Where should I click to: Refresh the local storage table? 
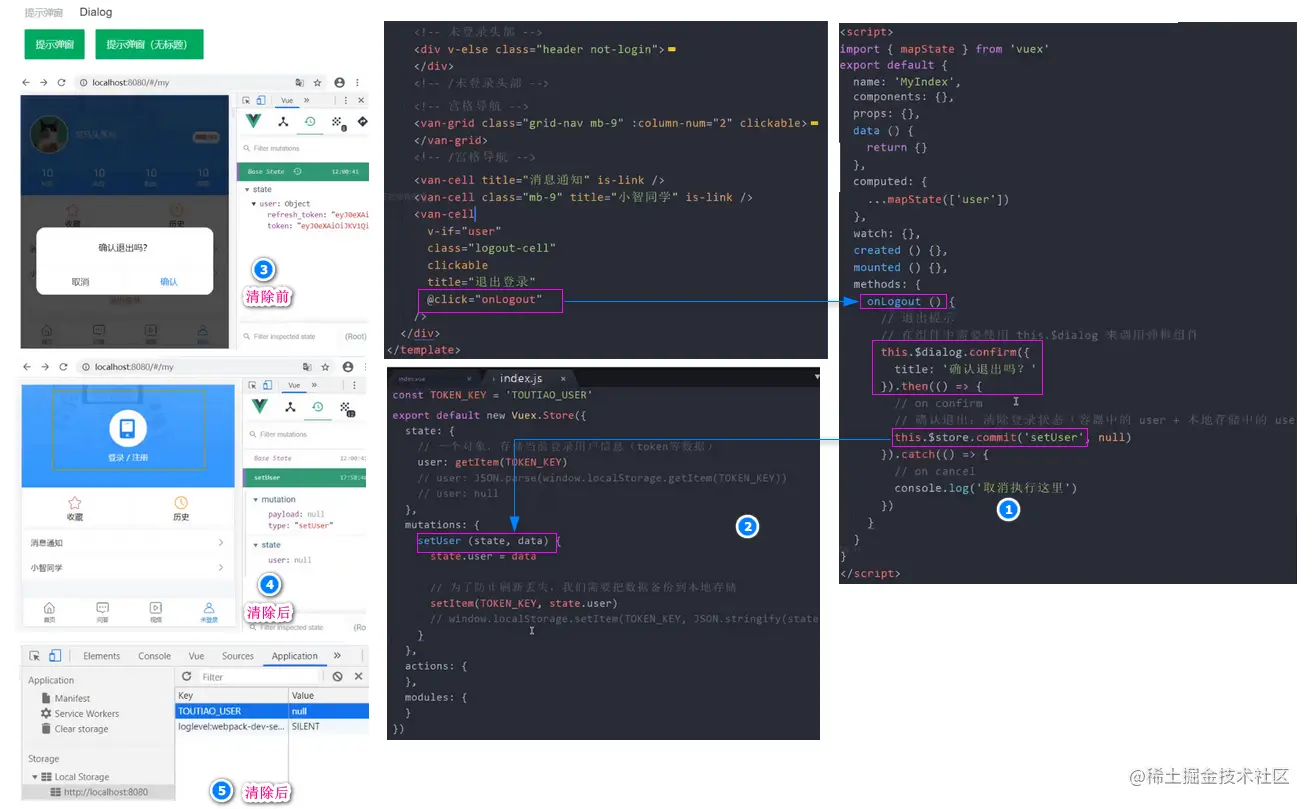click(186, 677)
